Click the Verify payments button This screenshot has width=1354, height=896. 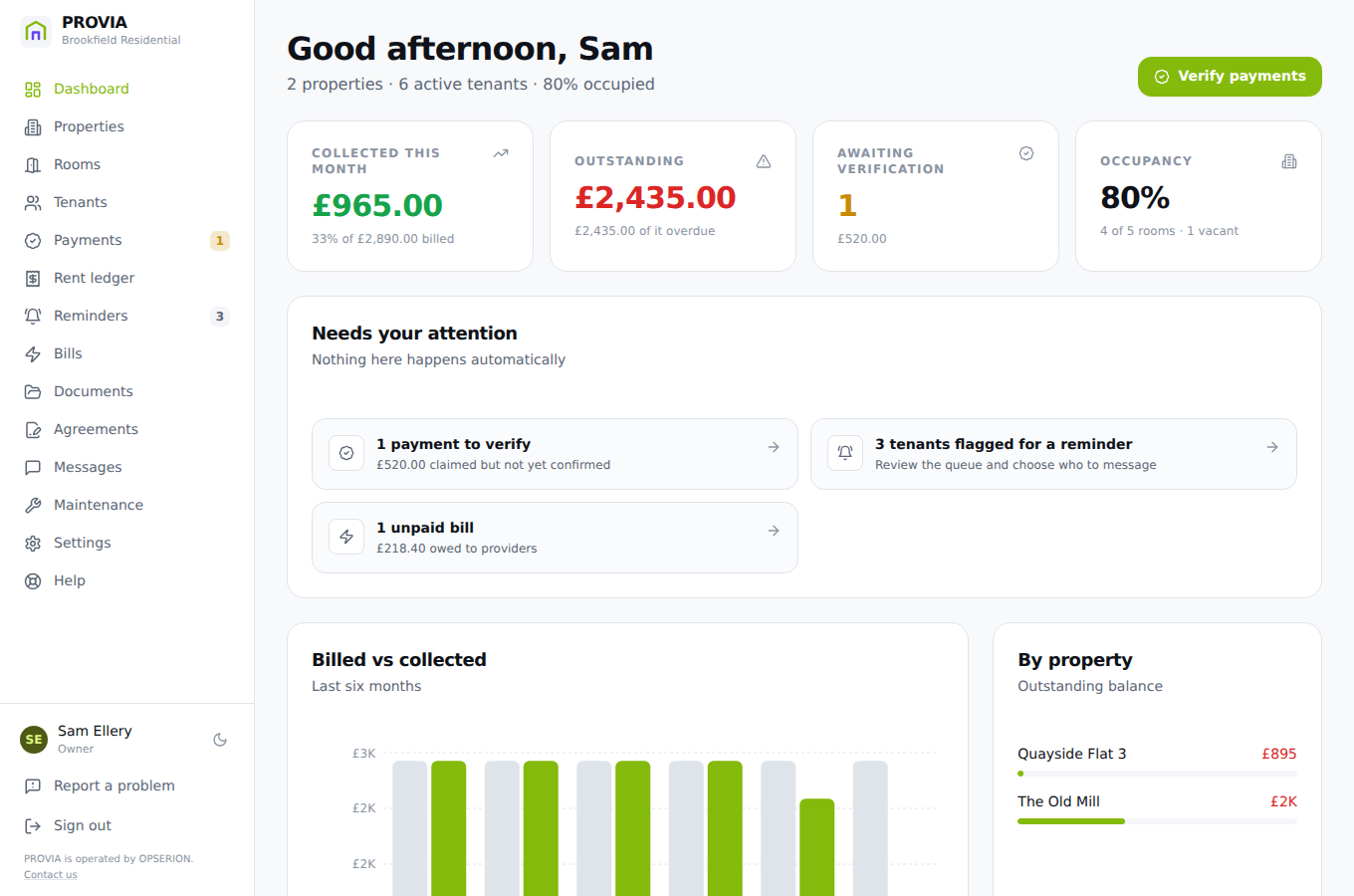[1230, 77]
